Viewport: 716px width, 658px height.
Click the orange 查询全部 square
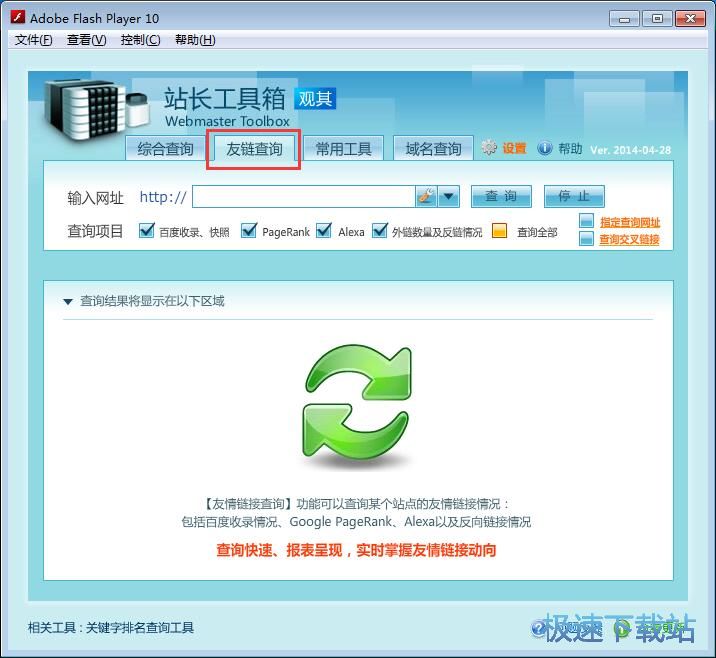[500, 231]
